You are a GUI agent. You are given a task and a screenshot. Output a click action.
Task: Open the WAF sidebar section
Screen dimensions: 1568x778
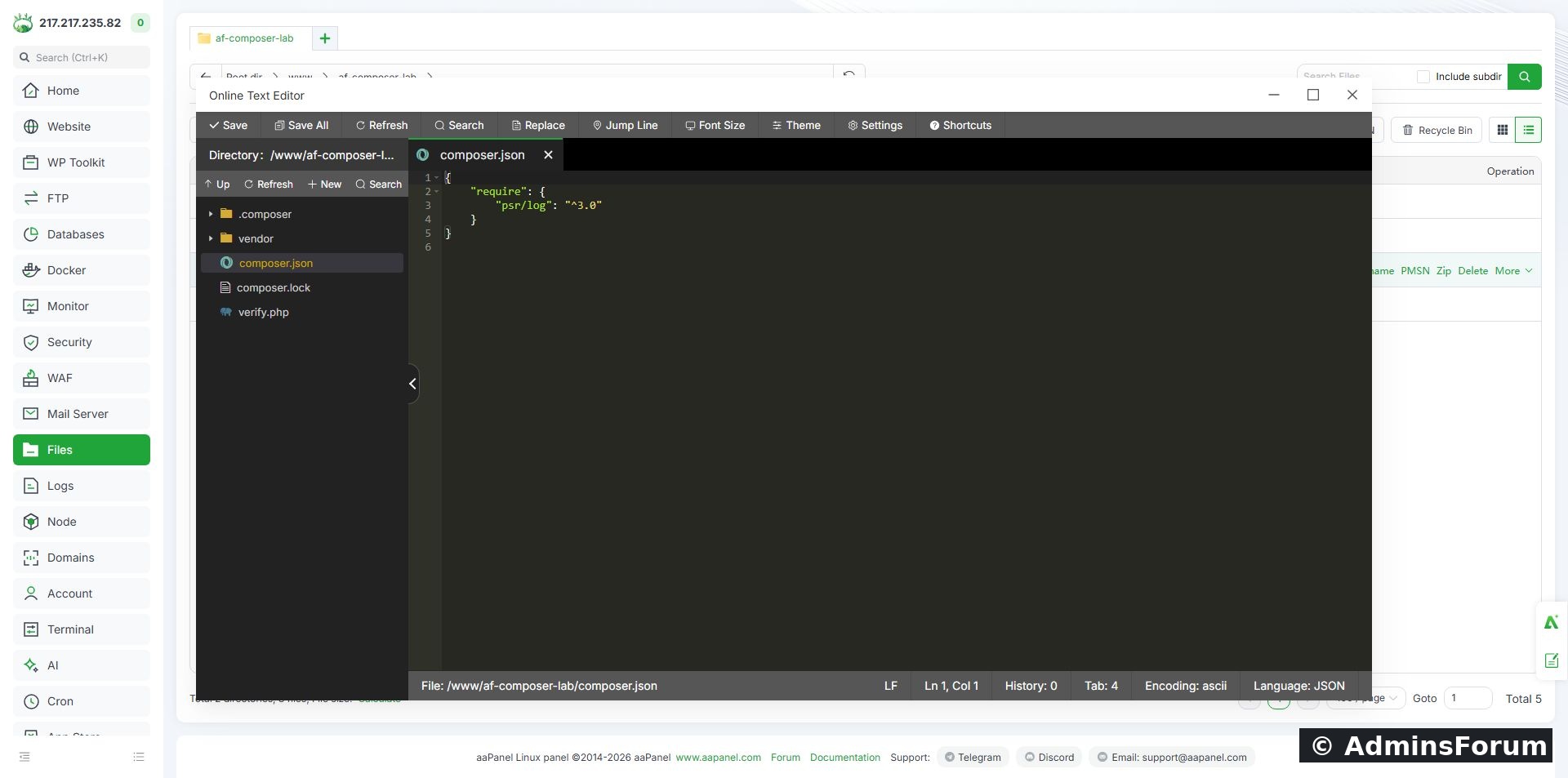(82, 378)
